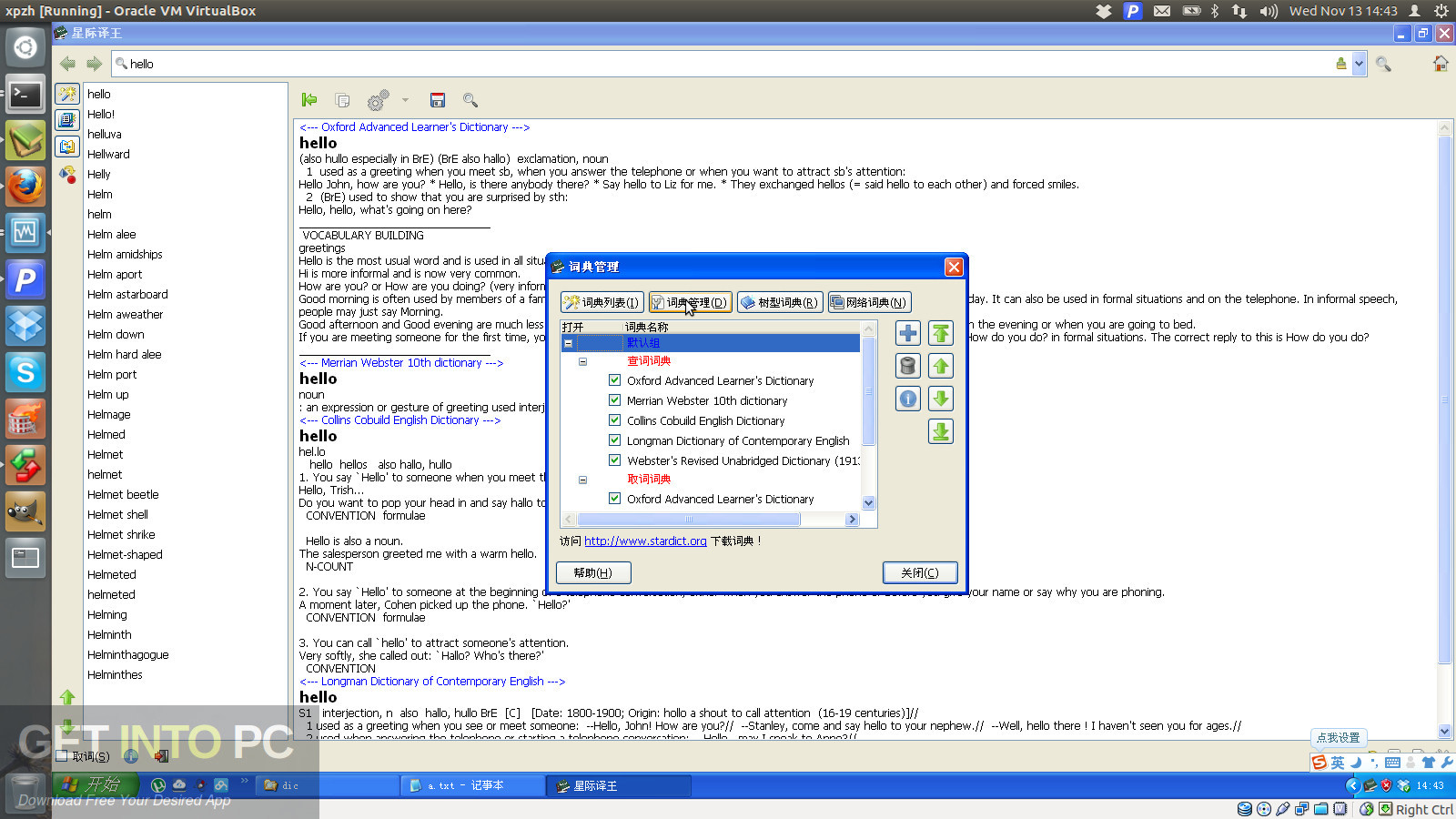Image resolution: width=1456 pixels, height=819 pixels.
Task: Expand hidden XP tray icons arrow
Action: 1352,785
